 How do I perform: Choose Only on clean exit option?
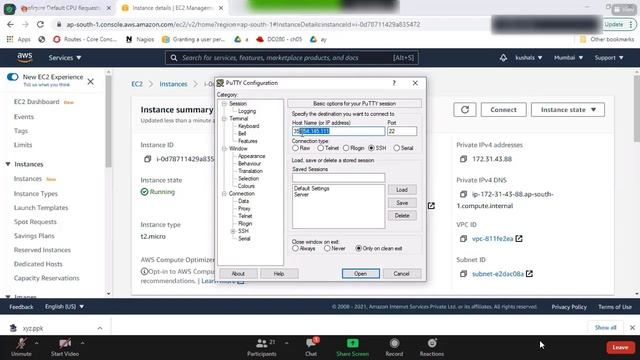(358, 248)
